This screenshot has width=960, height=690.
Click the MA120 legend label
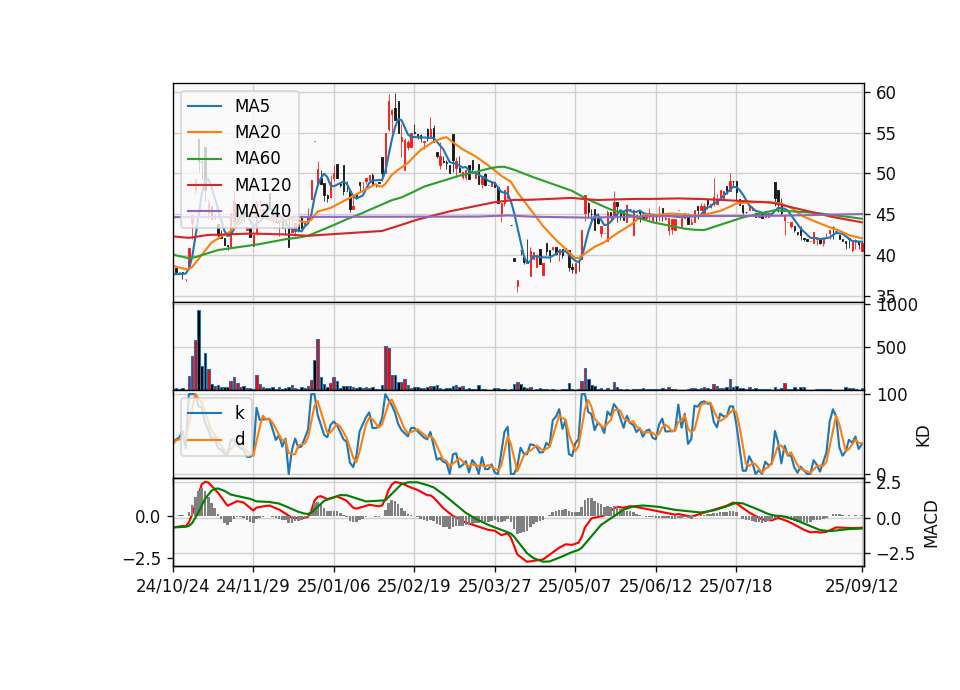(263, 184)
